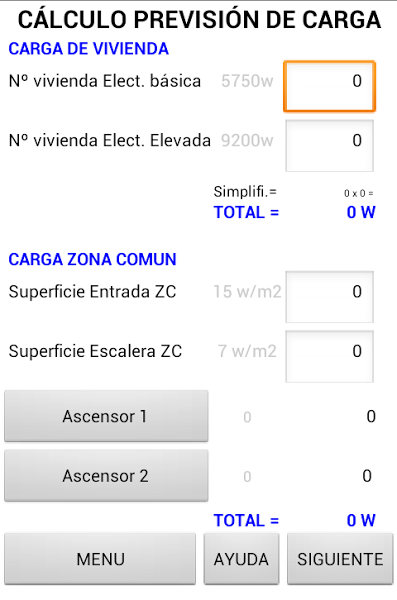
Task: Tap the Superficie Entrada ZC input box
Action: [329, 297]
